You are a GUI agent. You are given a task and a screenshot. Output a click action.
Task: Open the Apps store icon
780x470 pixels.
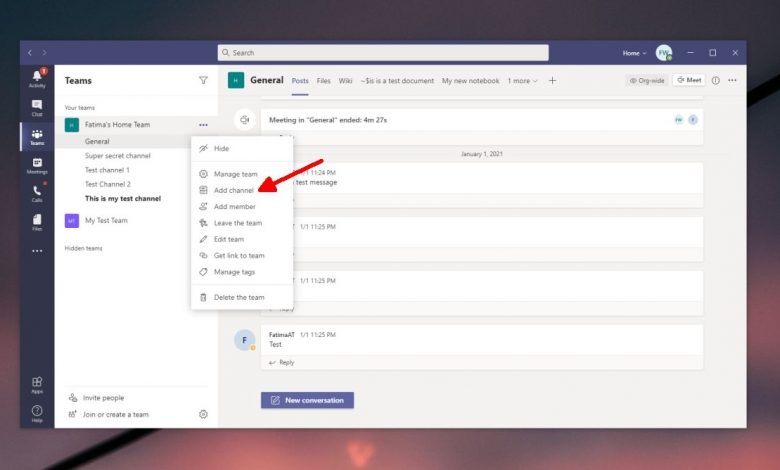click(37, 382)
